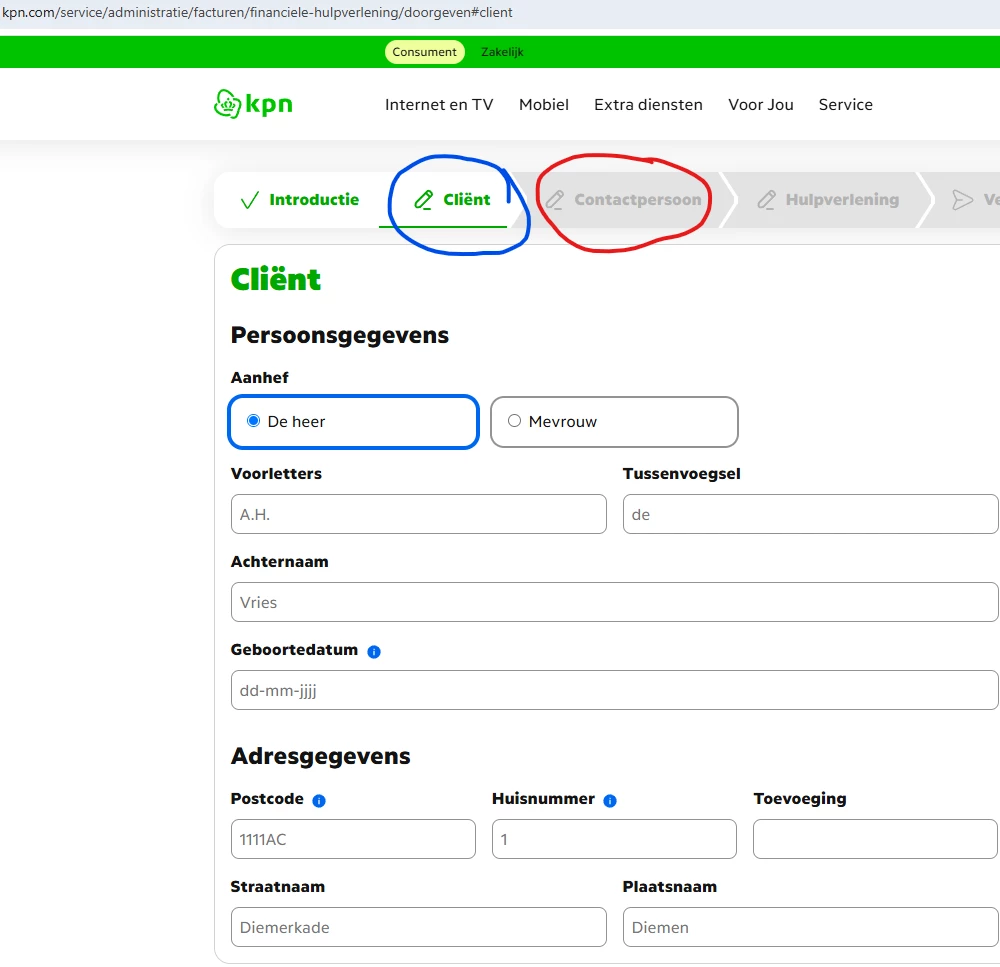
Task: Select the De heer radio button
Action: point(253,421)
